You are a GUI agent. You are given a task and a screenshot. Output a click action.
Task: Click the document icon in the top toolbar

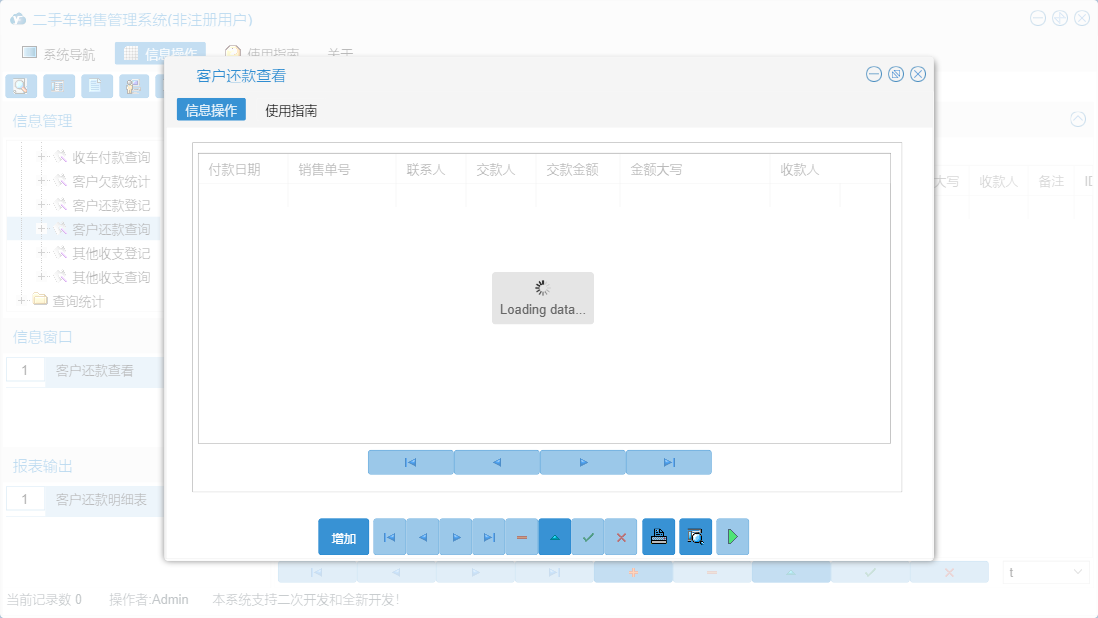96,86
